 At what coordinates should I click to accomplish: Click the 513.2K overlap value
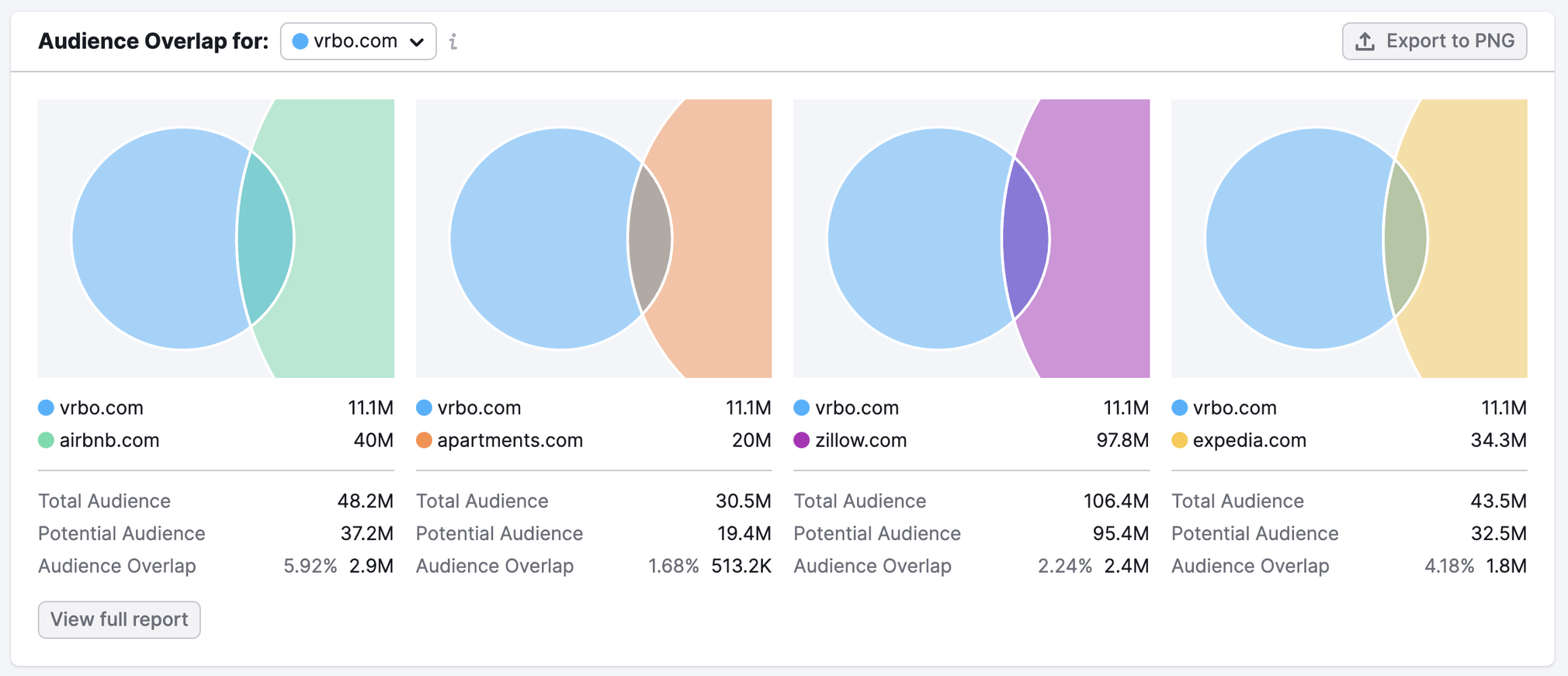(741, 566)
